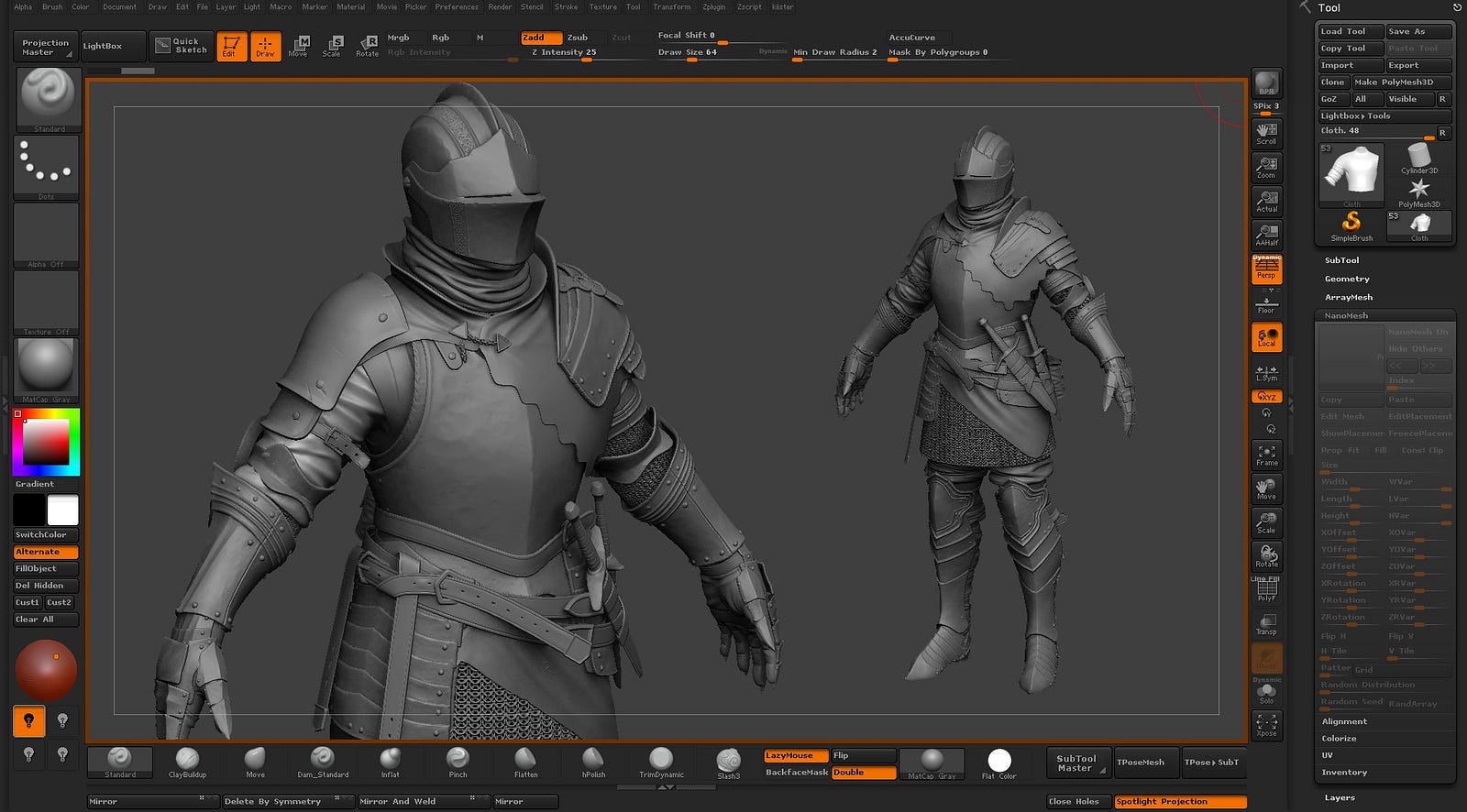The width and height of the screenshot is (1467, 812).
Task: Open the Preferences menu
Action: 457,6
